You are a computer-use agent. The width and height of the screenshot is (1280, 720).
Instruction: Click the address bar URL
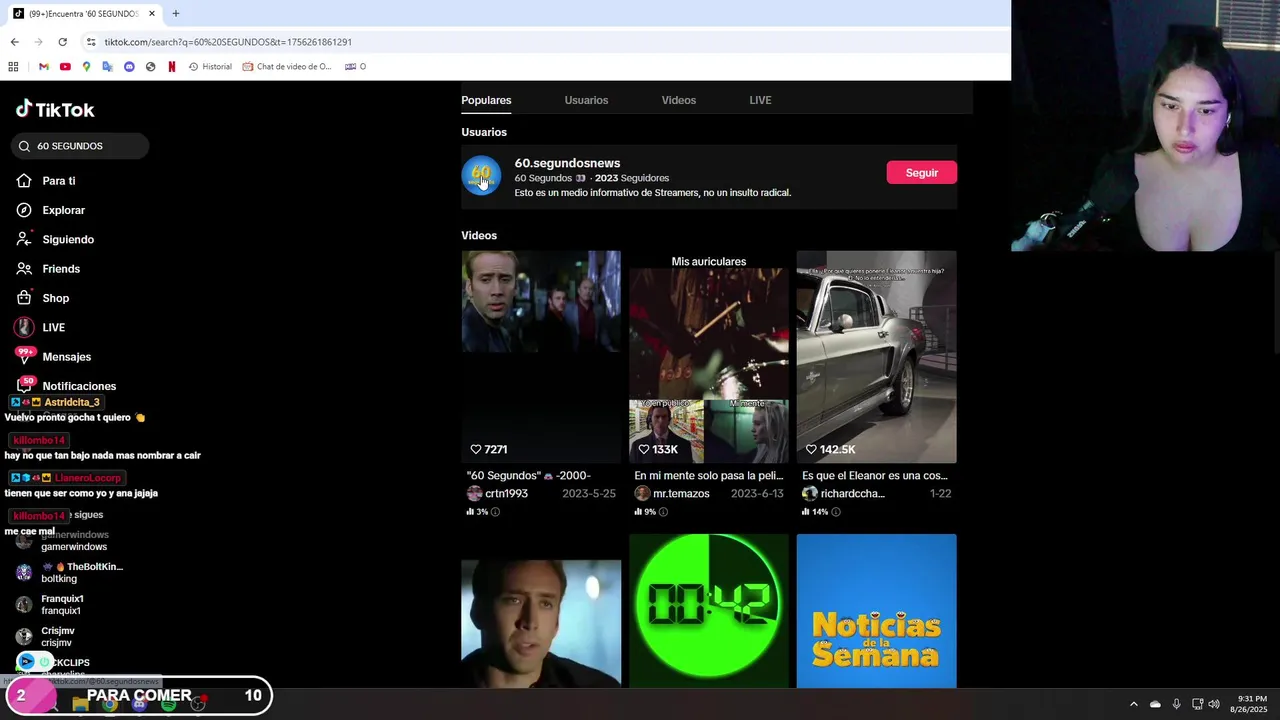point(228,42)
